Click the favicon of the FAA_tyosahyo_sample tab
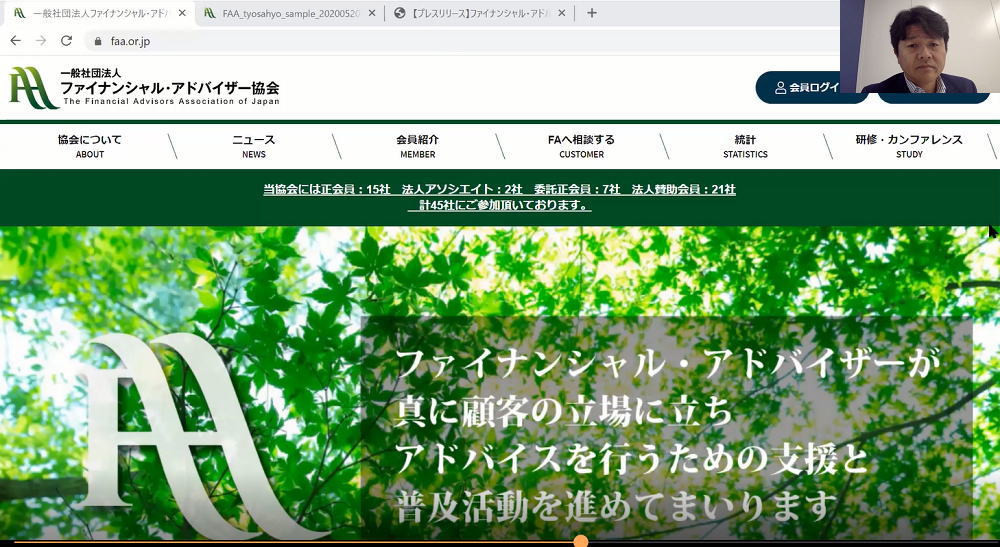The height and width of the screenshot is (547, 1000). (x=209, y=13)
